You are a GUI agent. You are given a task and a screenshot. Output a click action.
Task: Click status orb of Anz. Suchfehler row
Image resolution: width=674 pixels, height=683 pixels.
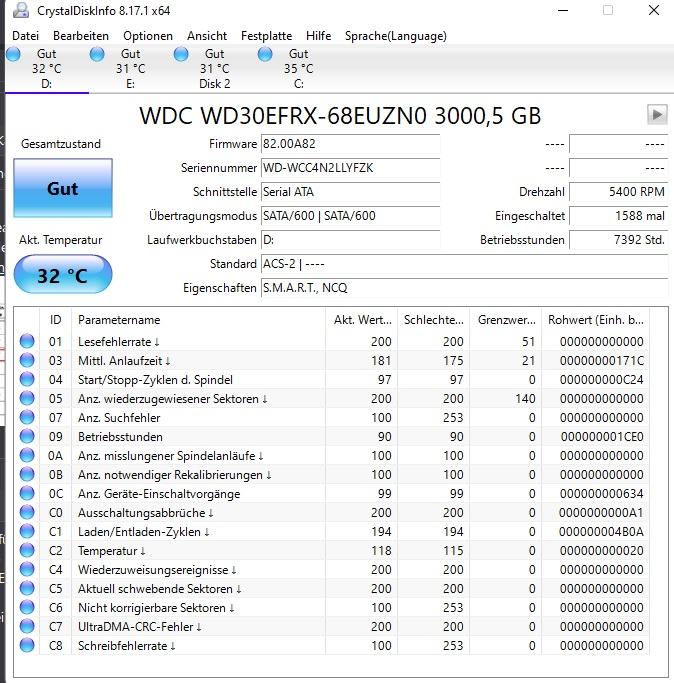coord(27,417)
